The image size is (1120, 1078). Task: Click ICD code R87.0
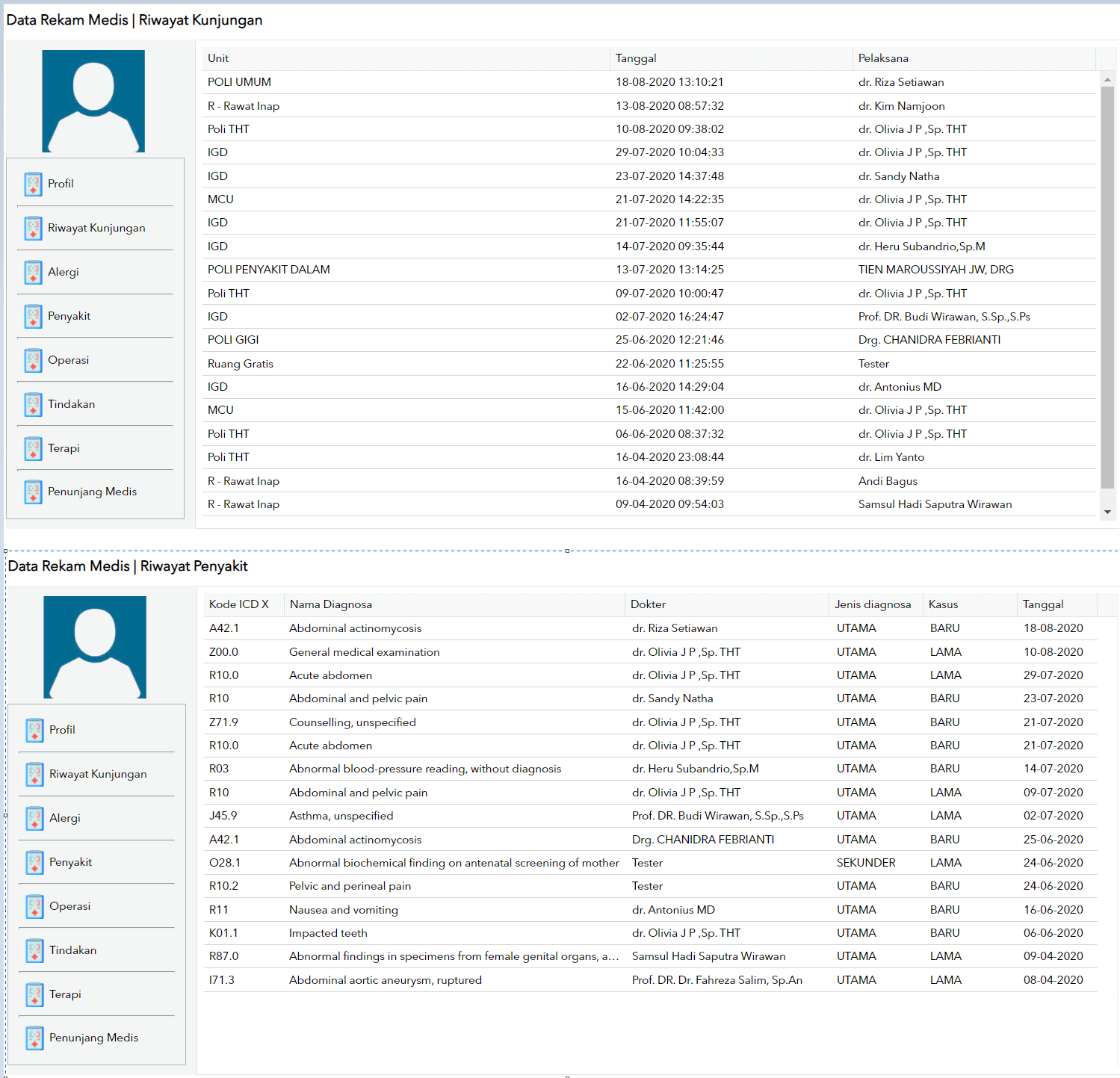(224, 956)
